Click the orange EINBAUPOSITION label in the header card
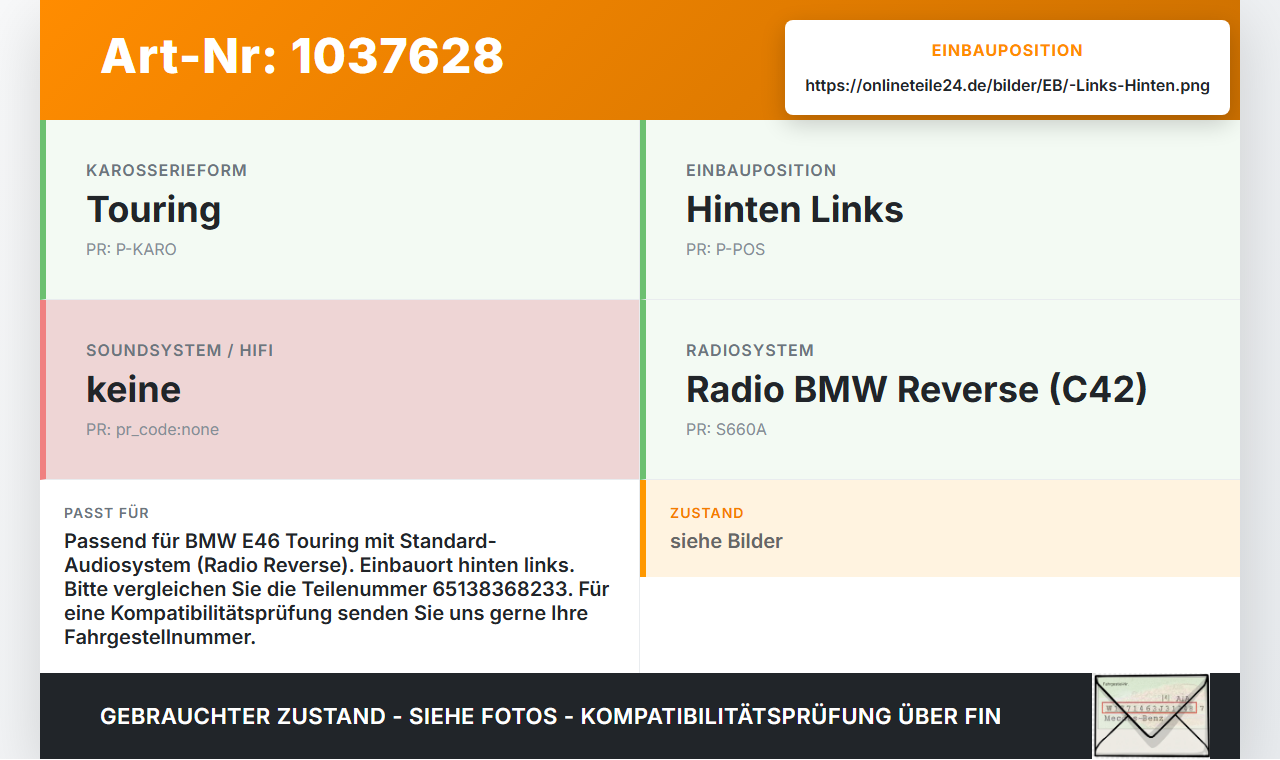This screenshot has height=760, width=1280. click(x=1007, y=50)
